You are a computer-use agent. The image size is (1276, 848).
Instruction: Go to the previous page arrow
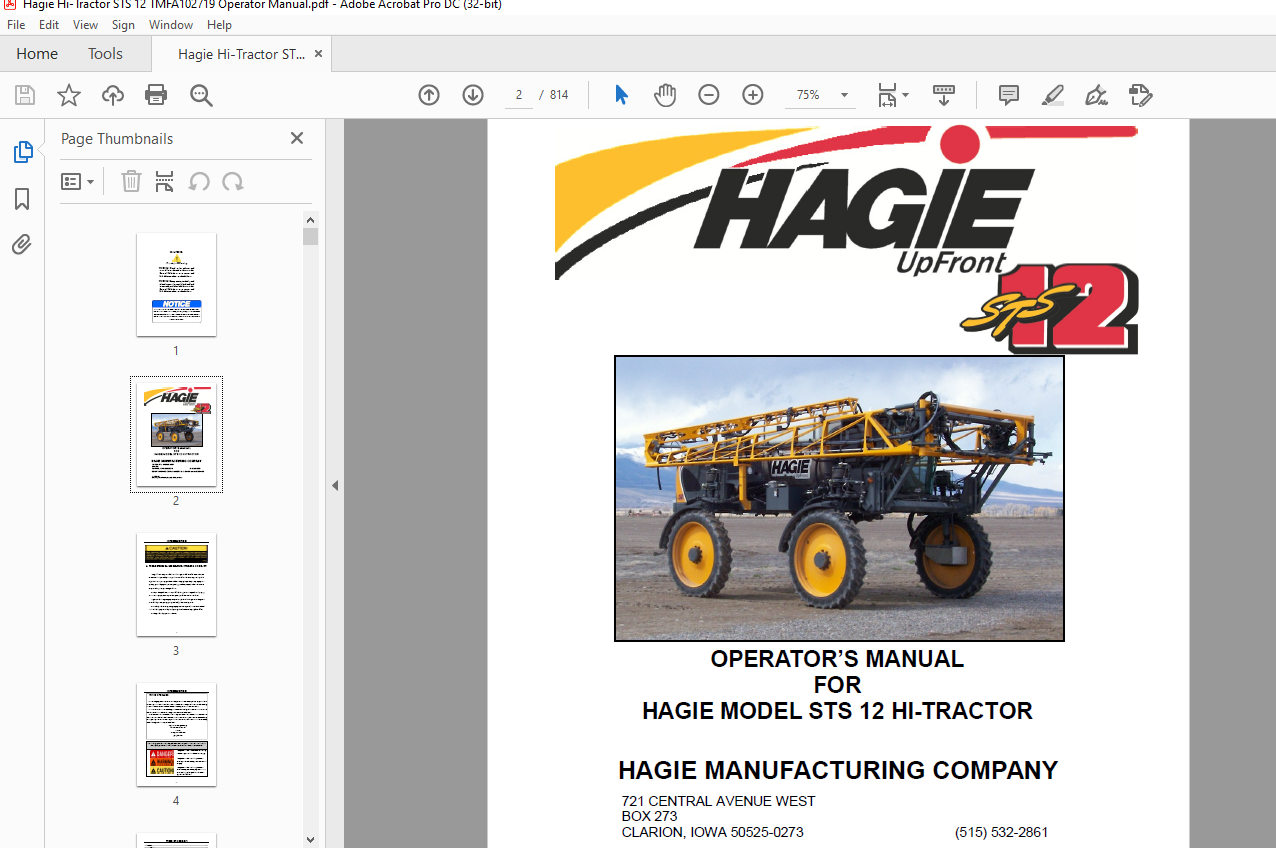pyautogui.click(x=429, y=95)
